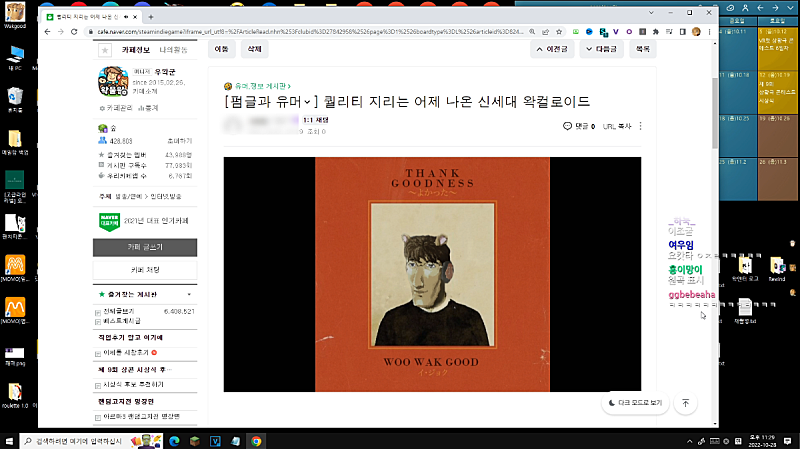Click the 이동 button above post

pyautogui.click(x=221, y=49)
